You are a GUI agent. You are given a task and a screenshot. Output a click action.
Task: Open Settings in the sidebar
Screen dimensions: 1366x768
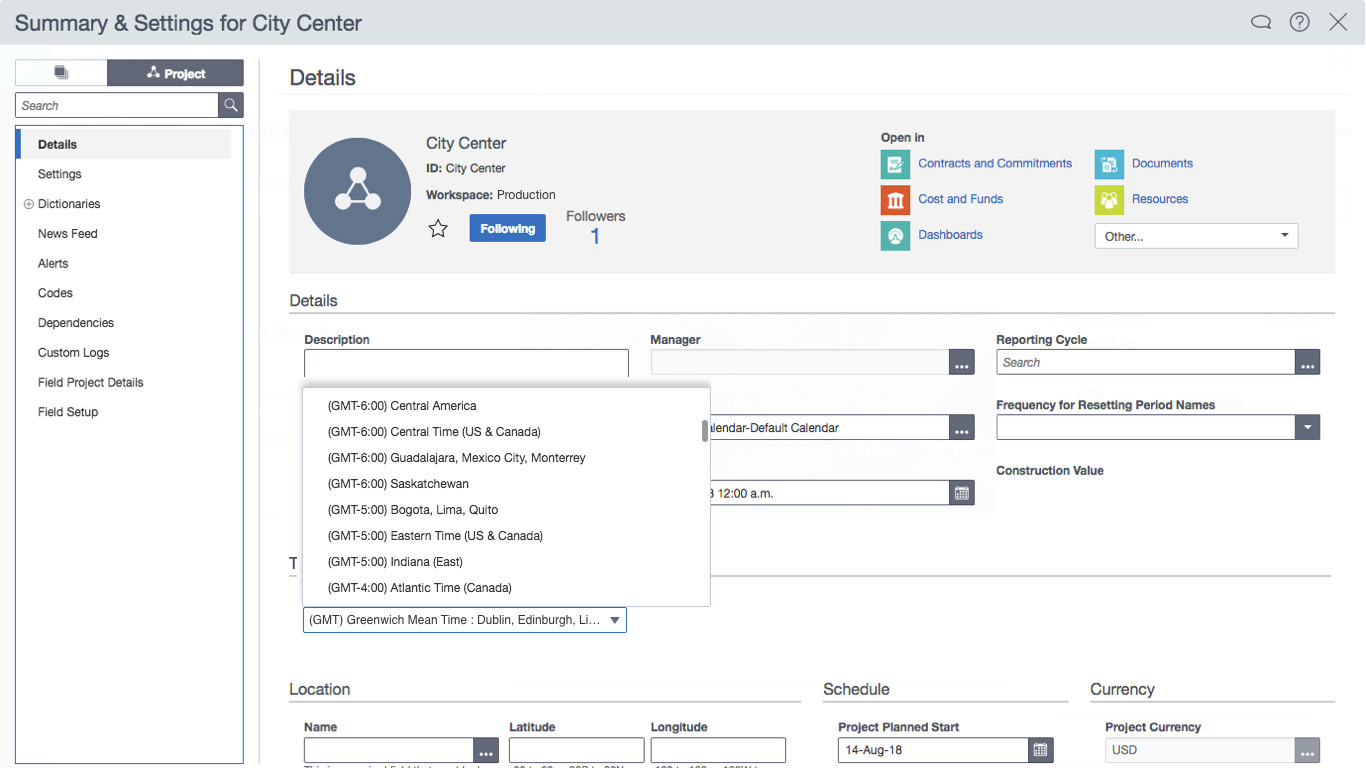coord(60,174)
